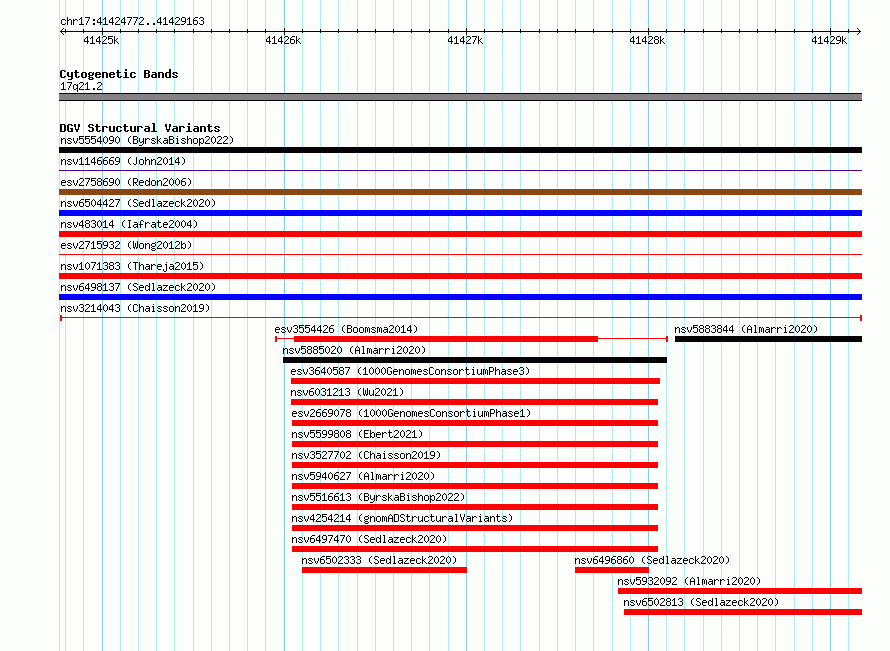This screenshot has height=651, width=890.
Task: Click the esv3554426 (Boomsma2014) label
Action: [346, 329]
